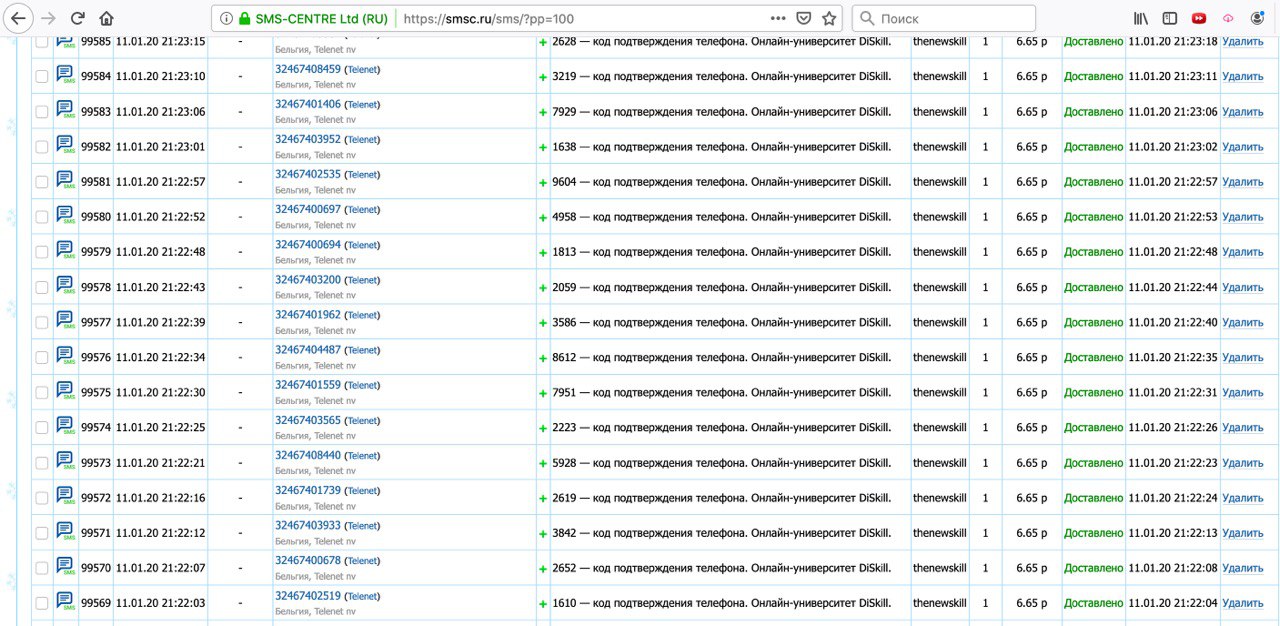This screenshot has width=1280, height=626.
Task: Expand message with code 1813 via green plus
Action: [x=543, y=253]
